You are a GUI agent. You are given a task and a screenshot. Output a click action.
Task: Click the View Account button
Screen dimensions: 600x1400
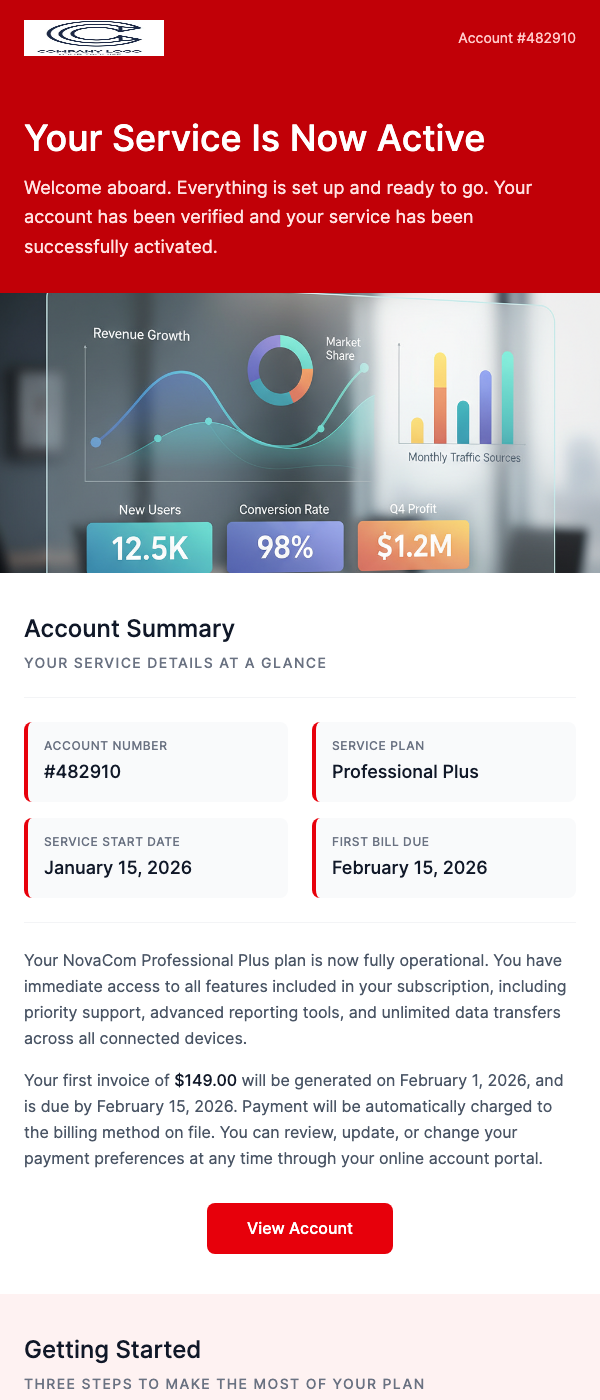pyautogui.click(x=300, y=1228)
